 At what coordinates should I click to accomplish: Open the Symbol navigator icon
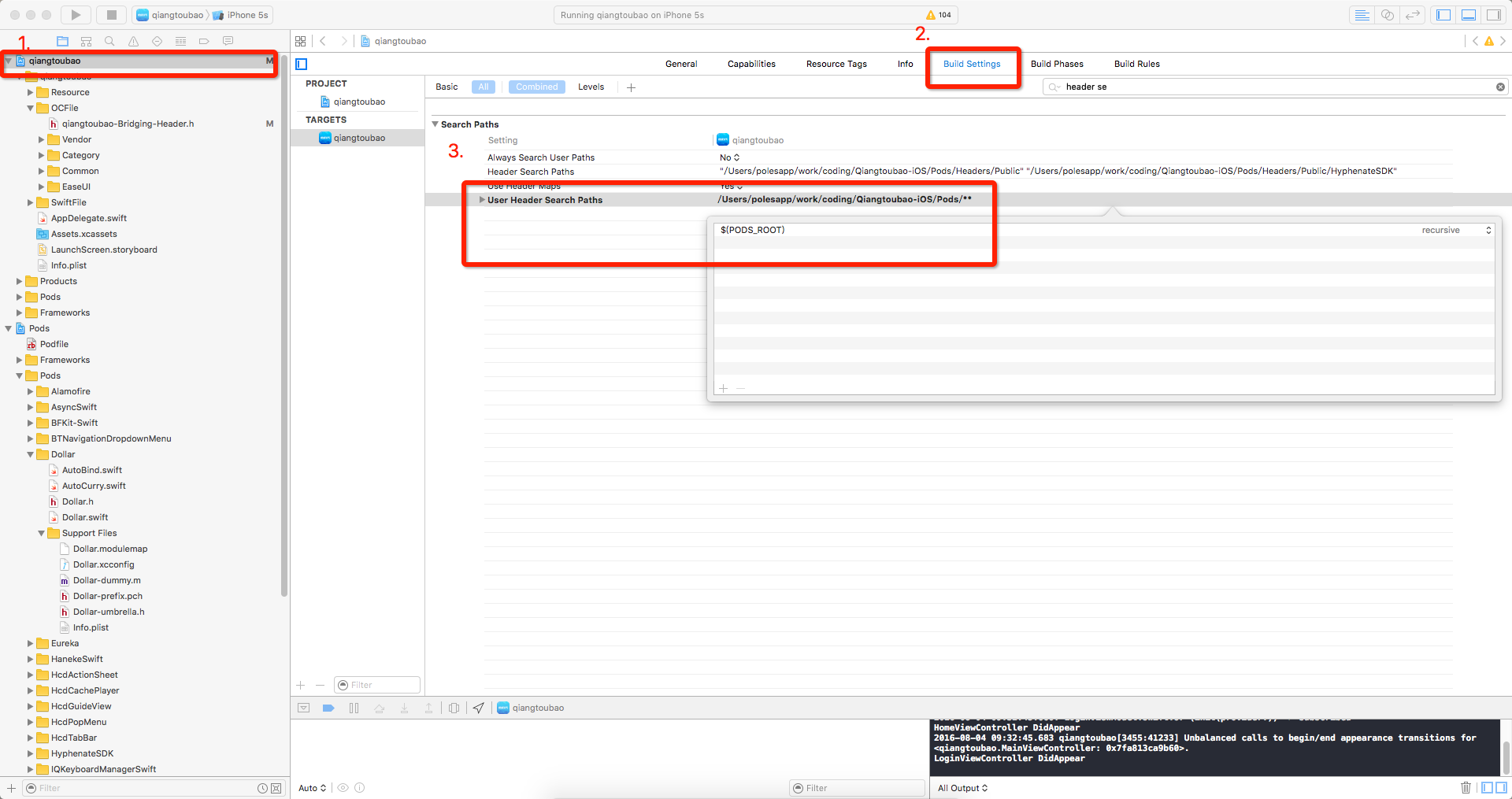click(86, 41)
